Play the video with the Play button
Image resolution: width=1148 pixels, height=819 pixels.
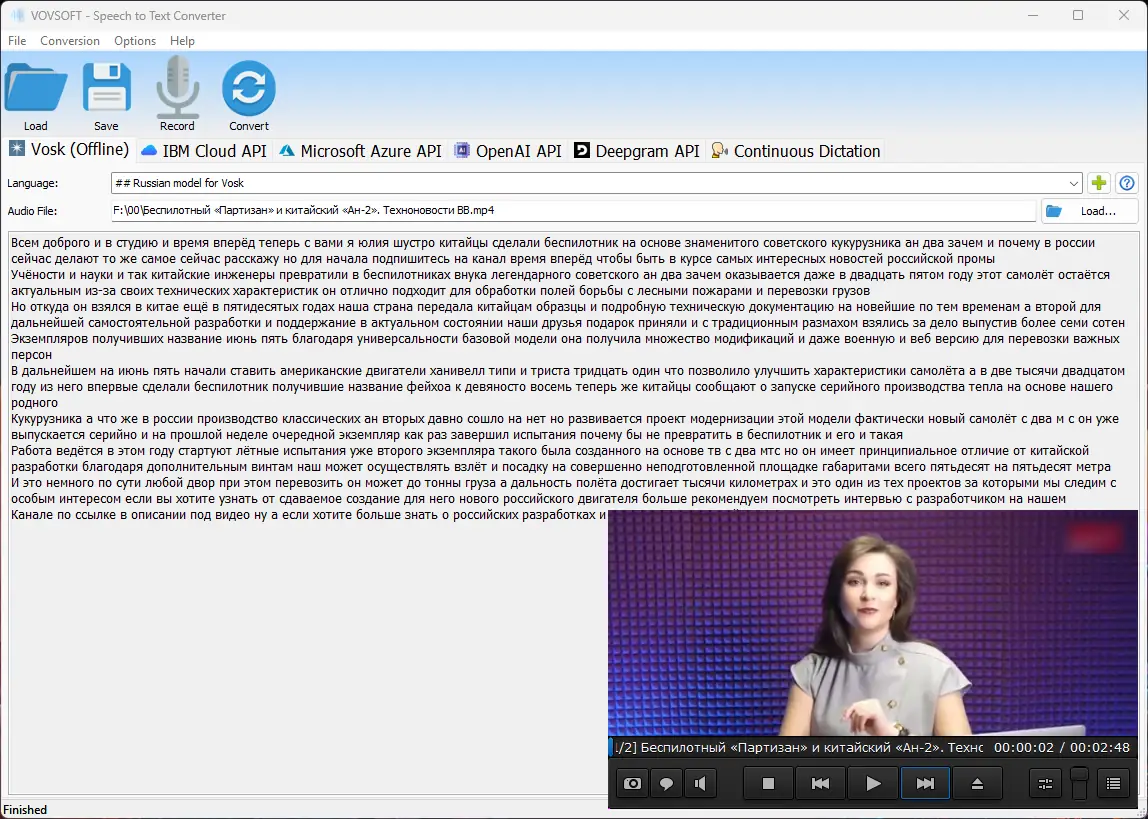(873, 784)
